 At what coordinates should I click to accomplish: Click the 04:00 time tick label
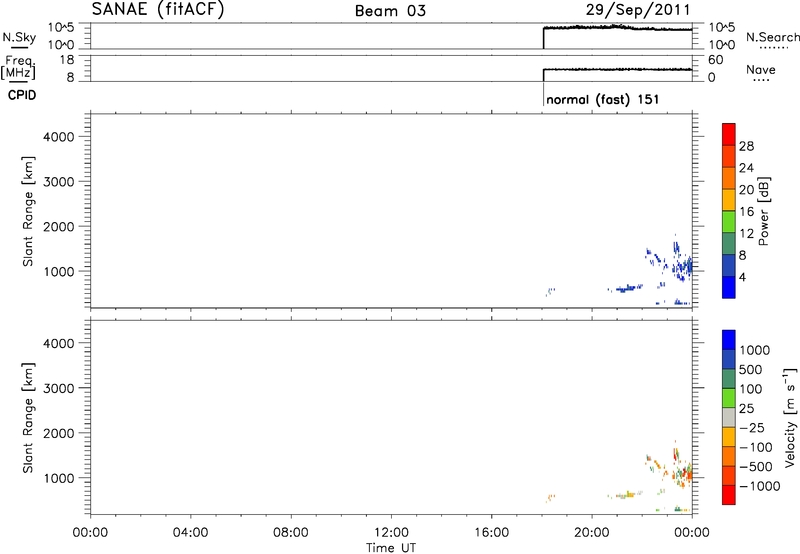[x=191, y=533]
